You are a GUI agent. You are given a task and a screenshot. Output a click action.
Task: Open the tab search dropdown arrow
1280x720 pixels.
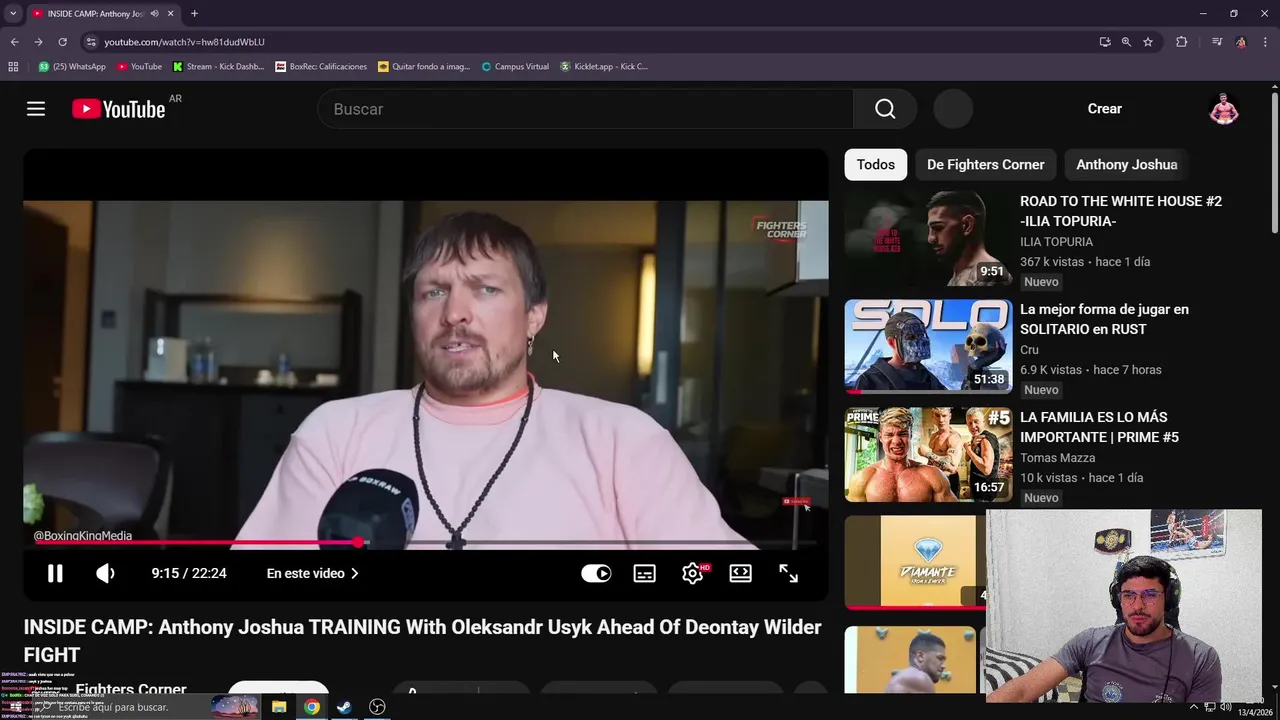(x=13, y=14)
